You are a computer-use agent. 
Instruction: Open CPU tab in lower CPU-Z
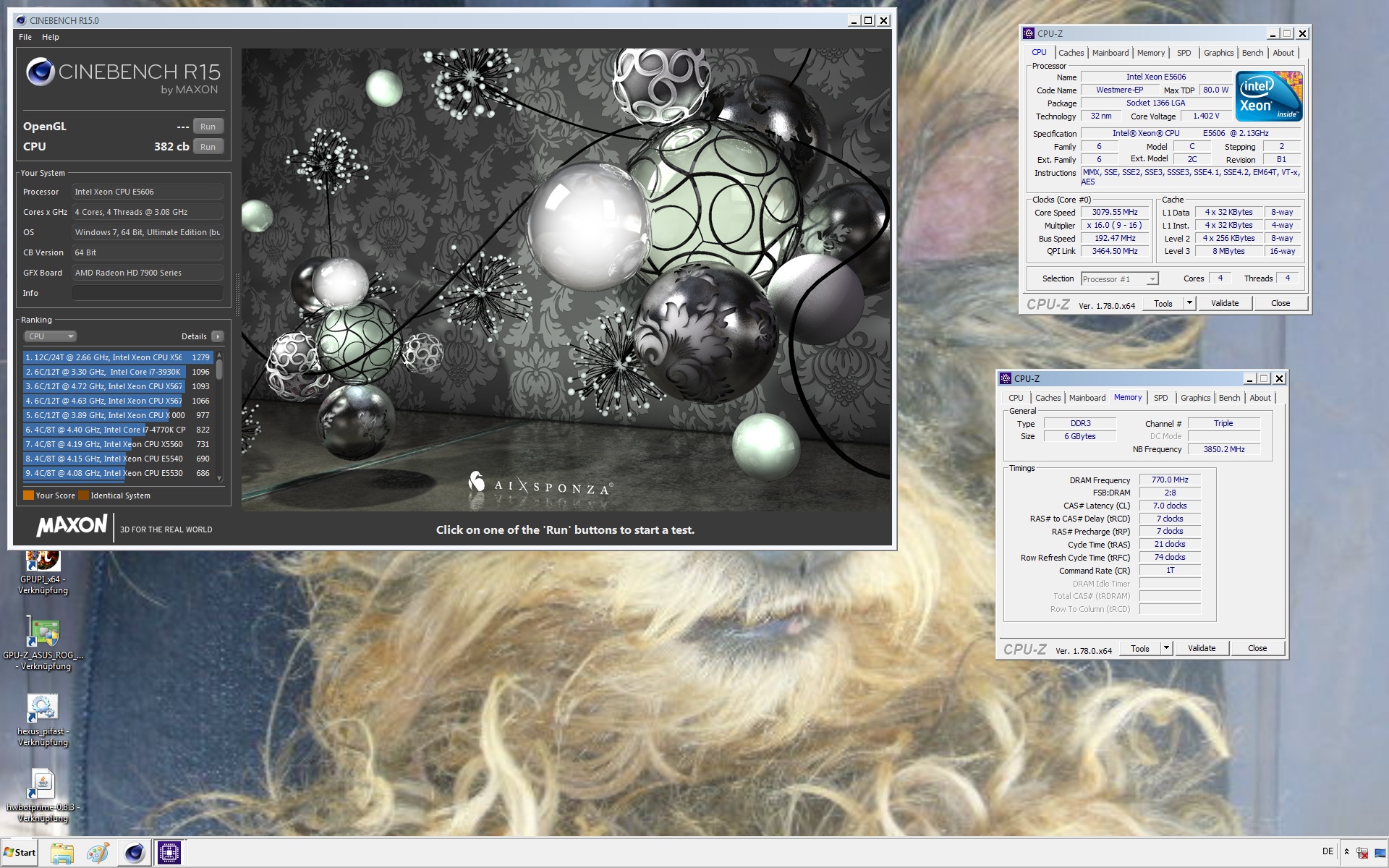coord(1016,398)
